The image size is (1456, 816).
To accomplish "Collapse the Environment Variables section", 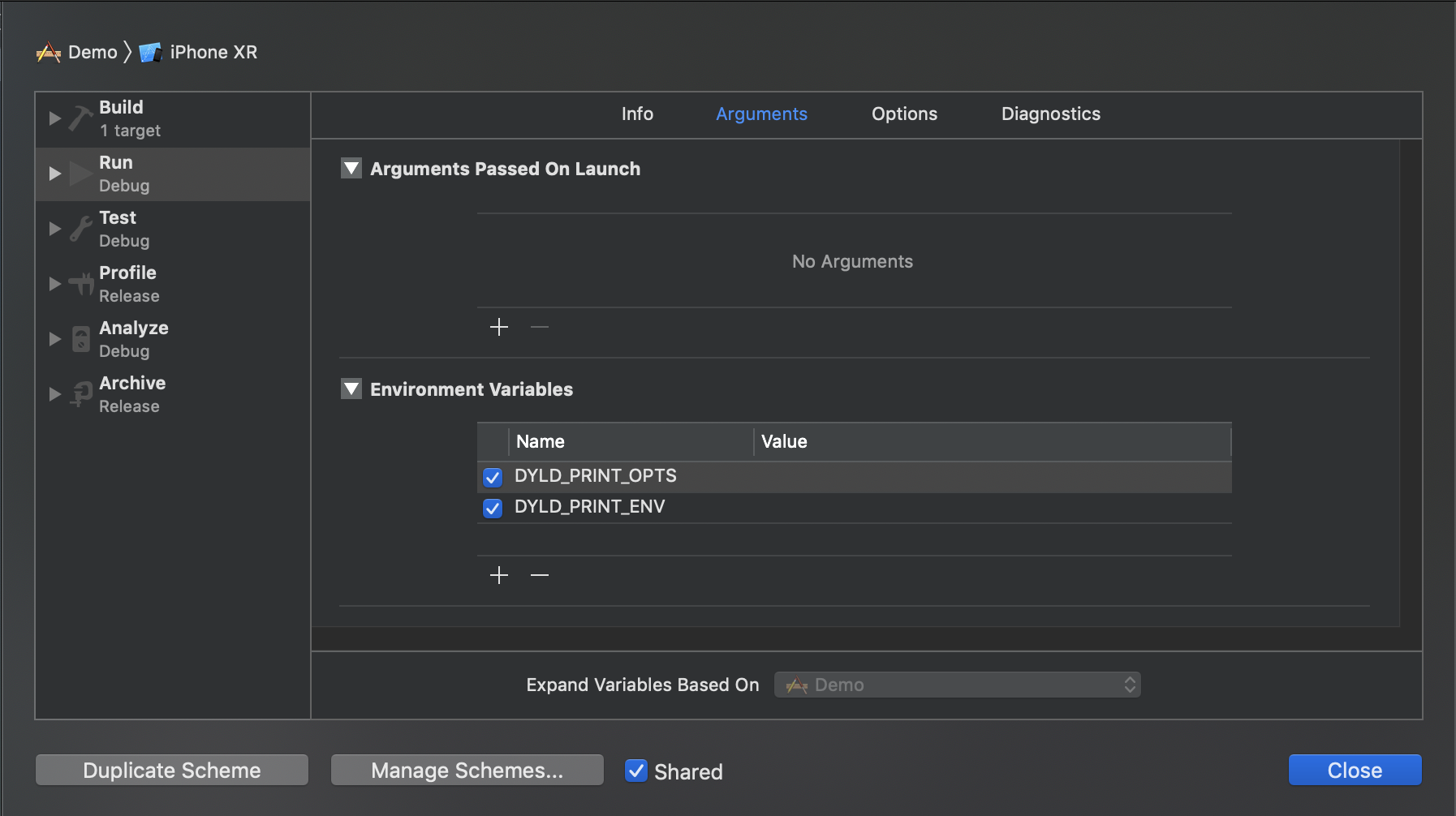I will click(351, 389).
